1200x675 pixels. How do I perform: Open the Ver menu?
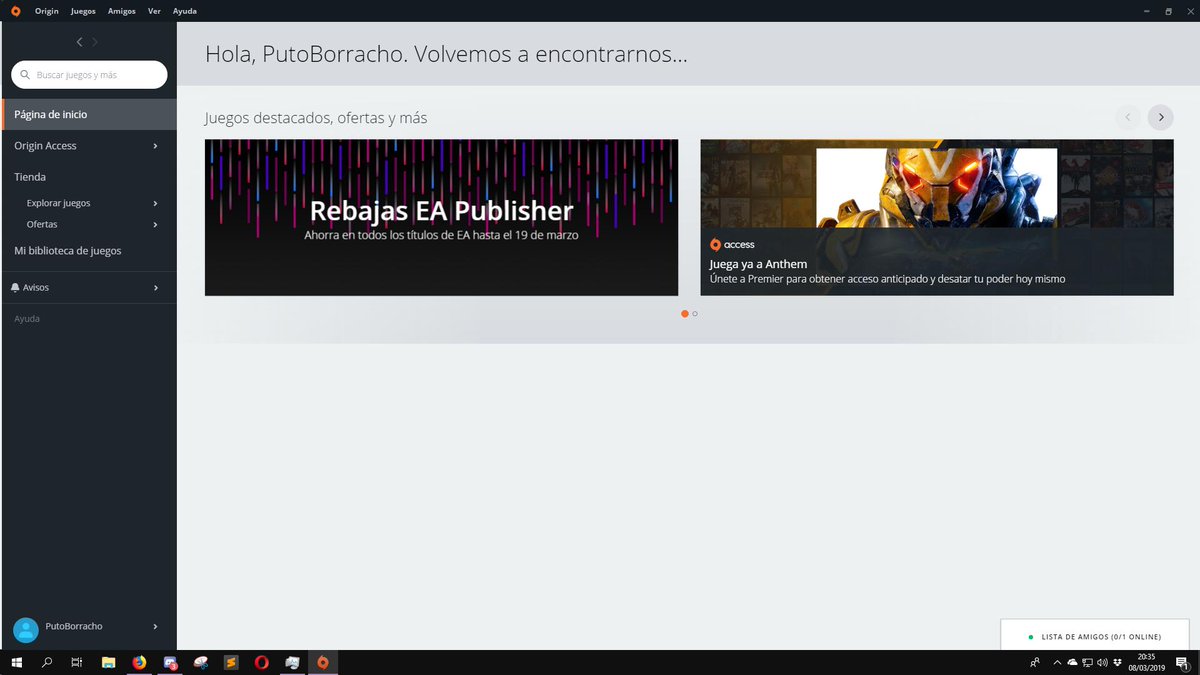click(154, 11)
